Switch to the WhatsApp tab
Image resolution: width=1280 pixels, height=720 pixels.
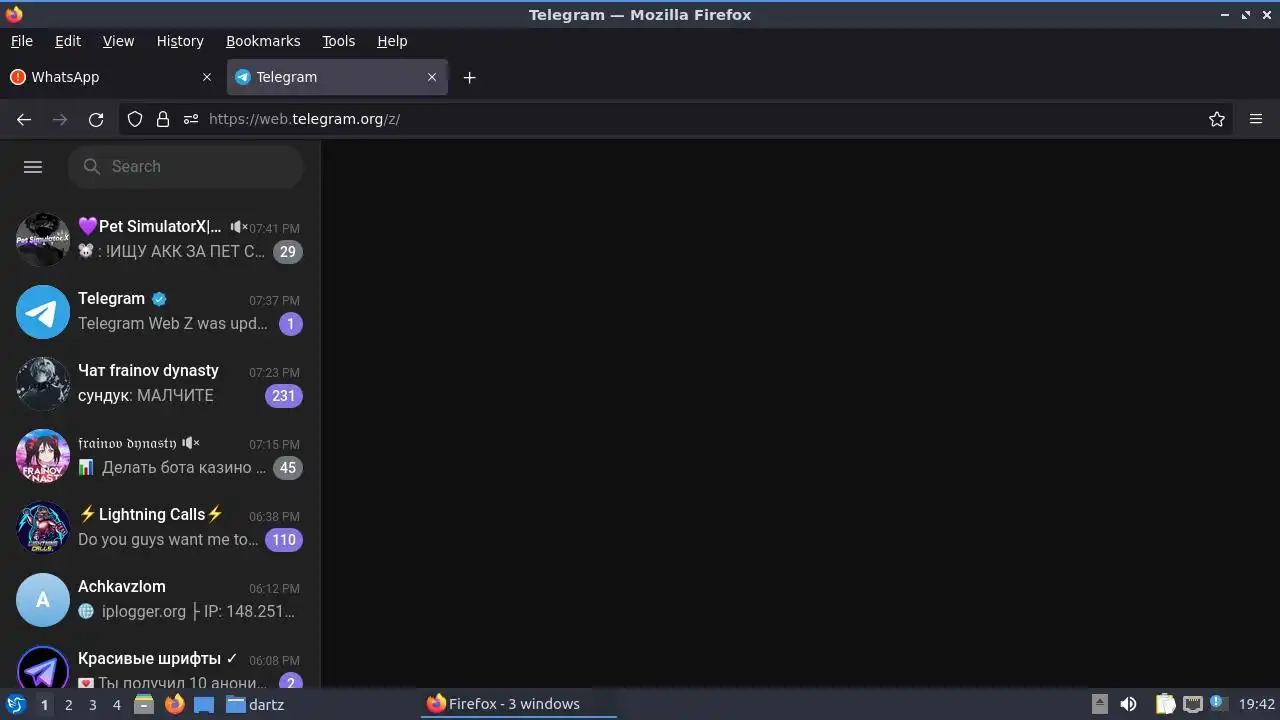pos(112,77)
